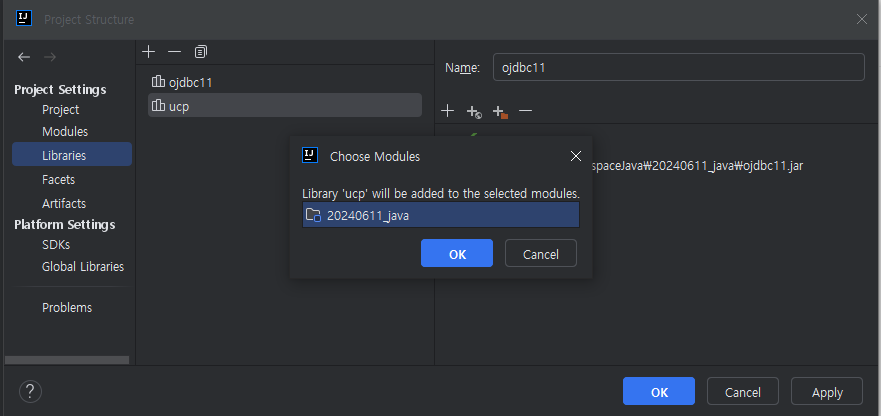Select ucp library in list
The height and width of the screenshot is (416, 881).
click(285, 105)
